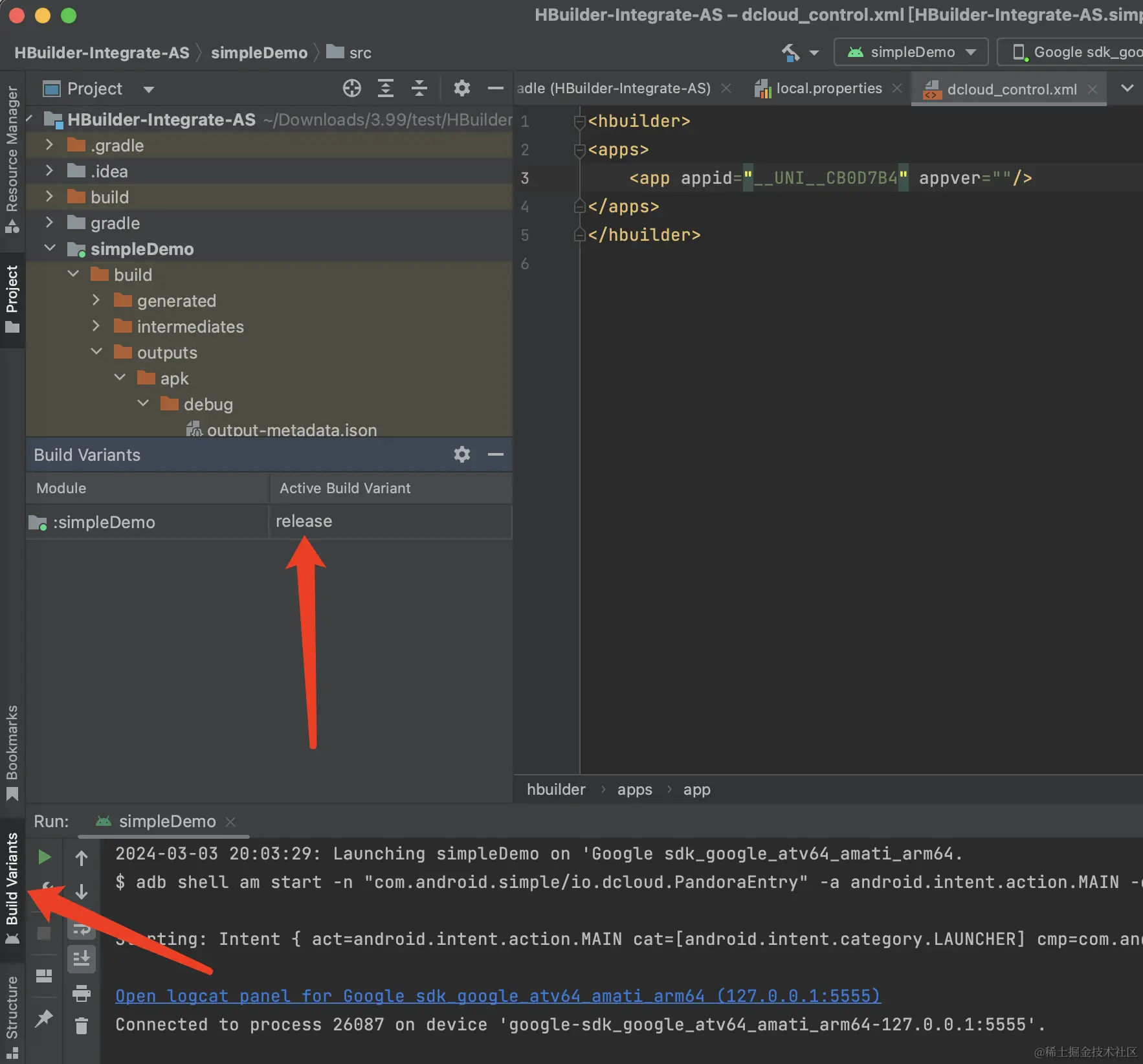Image resolution: width=1143 pixels, height=1064 pixels.
Task: Select the simpleDemo tab in Run panel
Action: tap(166, 821)
